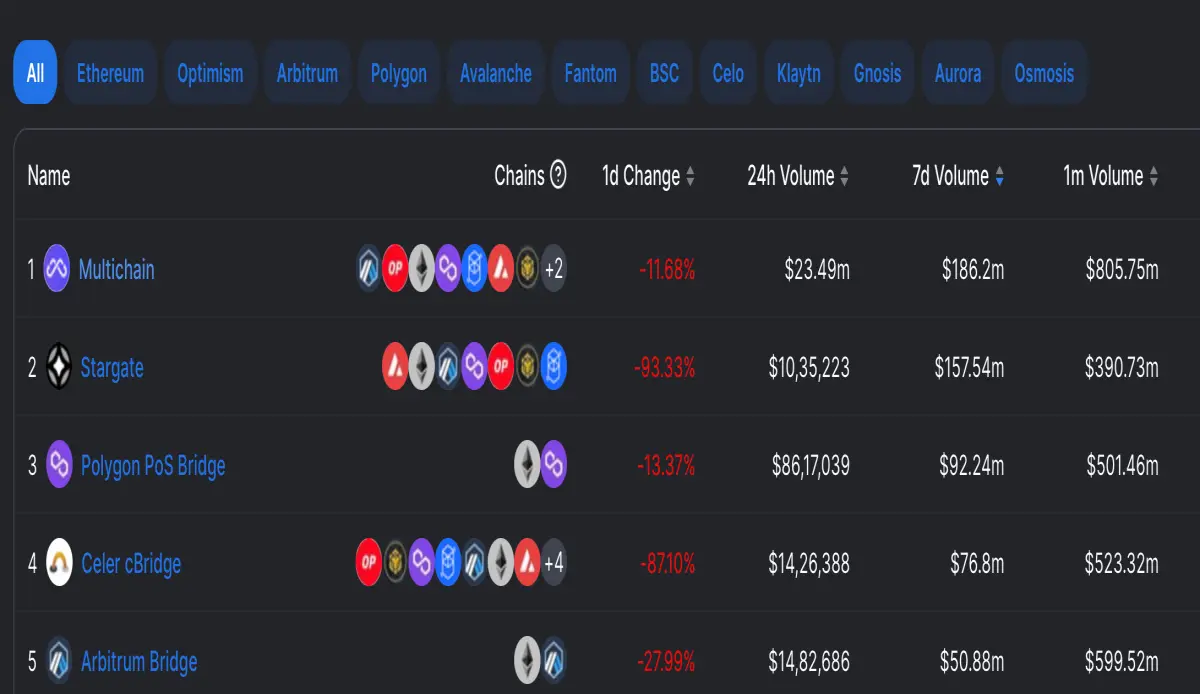
Task: Sort the table by 24h Volume
Action: click(798, 176)
